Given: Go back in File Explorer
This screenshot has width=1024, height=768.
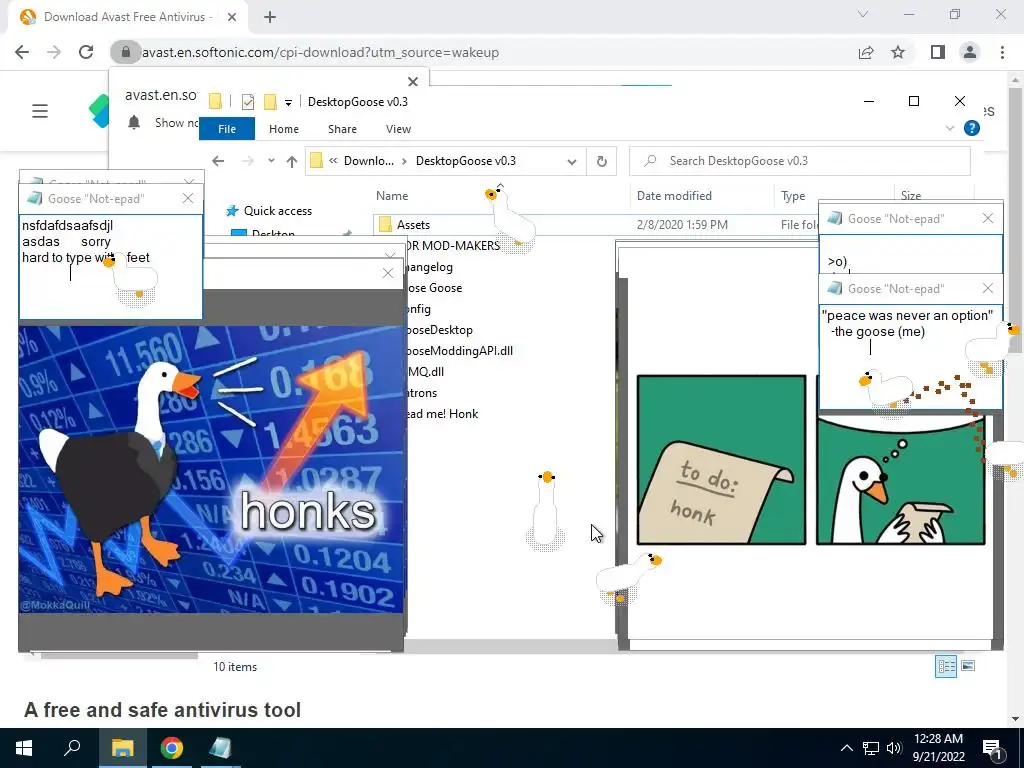Looking at the screenshot, I should [218, 161].
